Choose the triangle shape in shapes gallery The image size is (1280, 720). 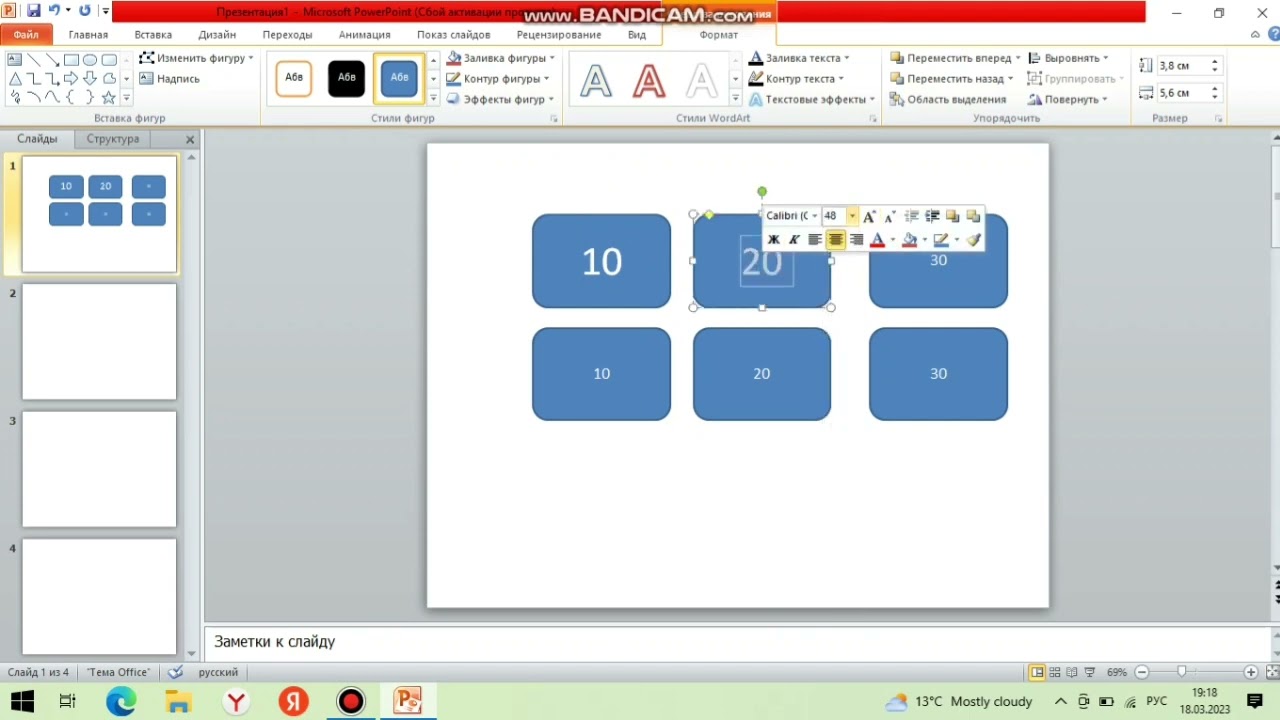[15, 79]
